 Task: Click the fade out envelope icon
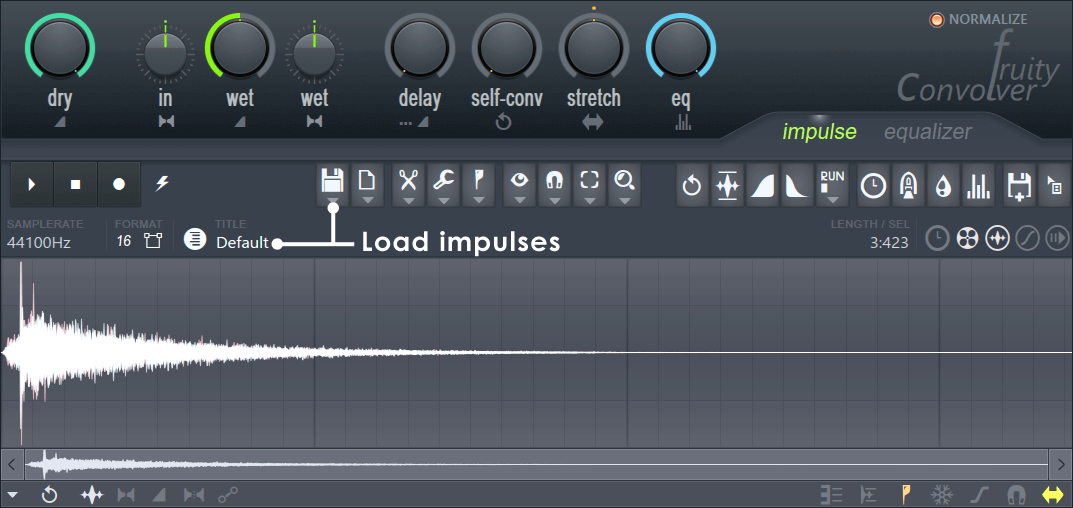pos(797,186)
